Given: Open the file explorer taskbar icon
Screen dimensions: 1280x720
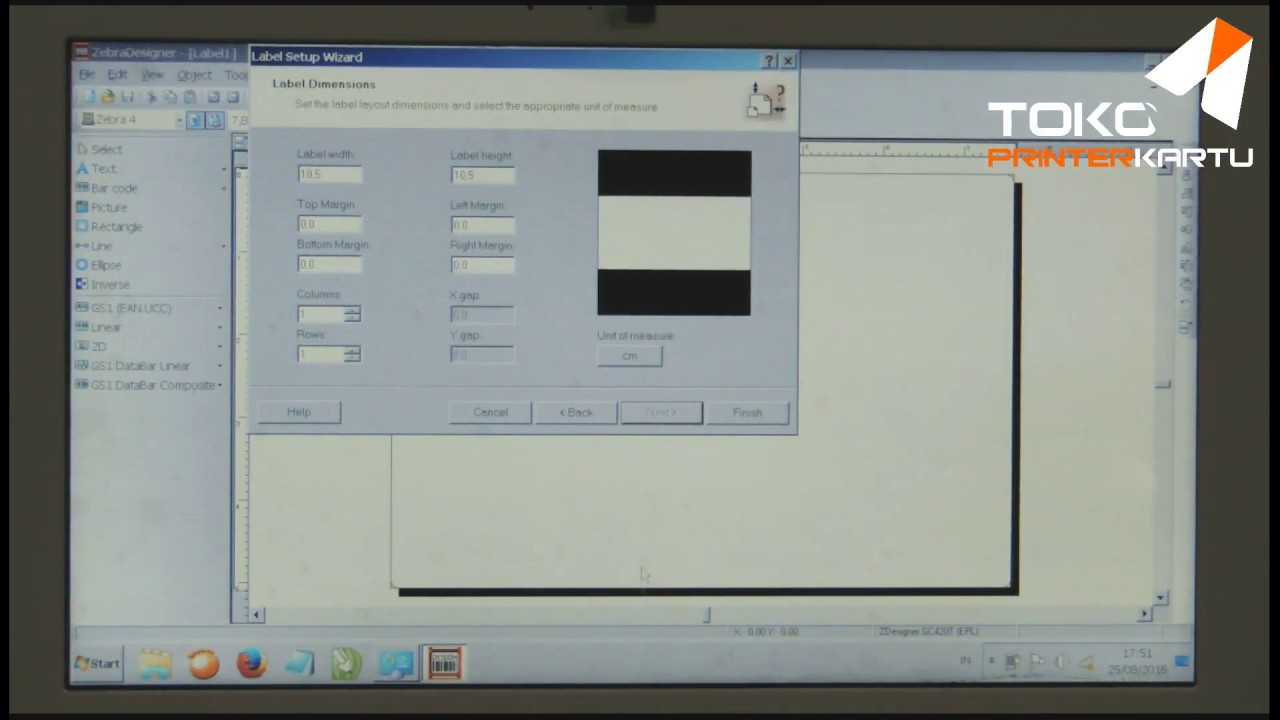Looking at the screenshot, I should coord(155,664).
